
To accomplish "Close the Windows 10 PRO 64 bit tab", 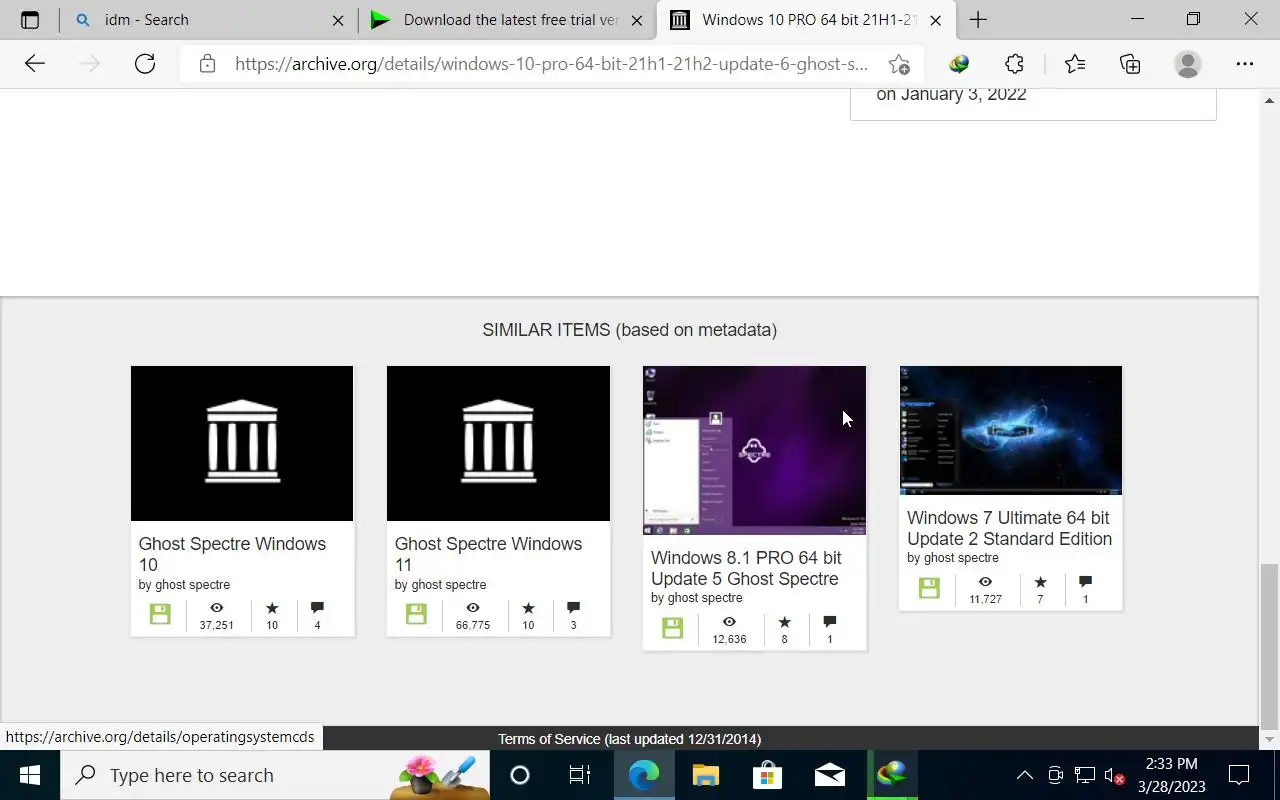I will [x=935, y=20].
